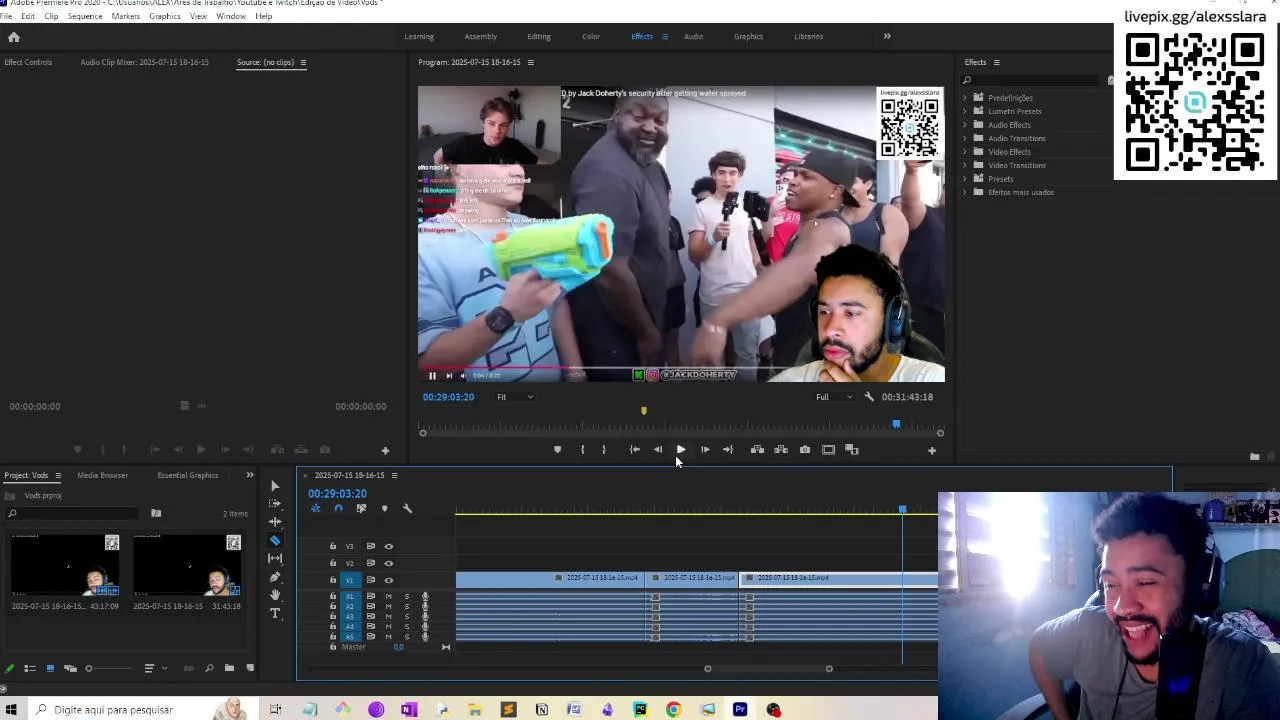1280x720 pixels.
Task: Expand Predefinições effects folder
Action: click(965, 98)
